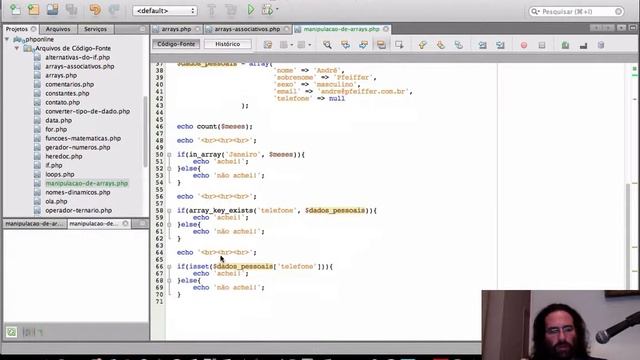The image size is (640, 360).
Task: Collapse the isset fold at line 66
Action: pyautogui.click(x=169, y=267)
